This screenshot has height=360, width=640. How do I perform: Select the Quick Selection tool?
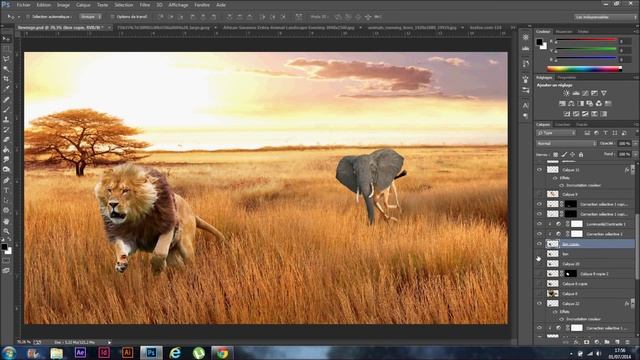point(7,69)
